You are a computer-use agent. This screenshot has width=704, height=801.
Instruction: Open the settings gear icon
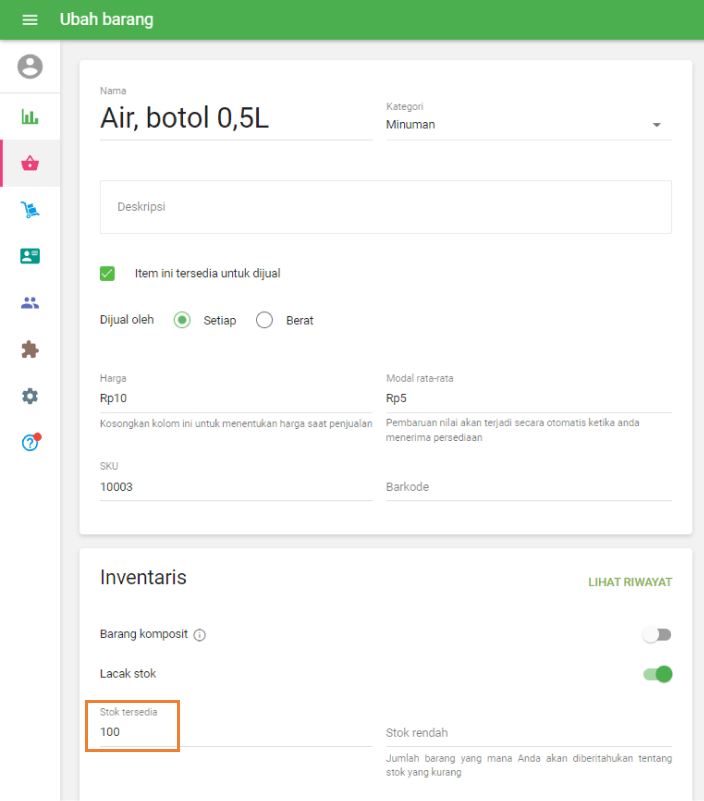pyautogui.click(x=30, y=396)
